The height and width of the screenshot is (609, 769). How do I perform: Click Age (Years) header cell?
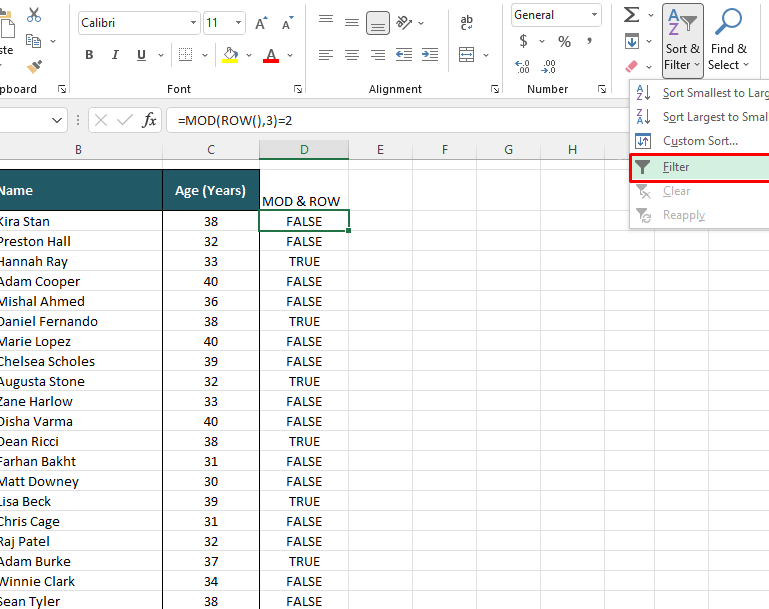tap(211, 190)
